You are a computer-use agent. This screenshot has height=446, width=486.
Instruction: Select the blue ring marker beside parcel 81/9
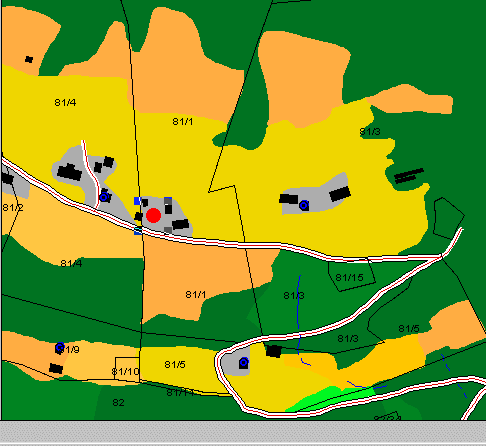60,347
